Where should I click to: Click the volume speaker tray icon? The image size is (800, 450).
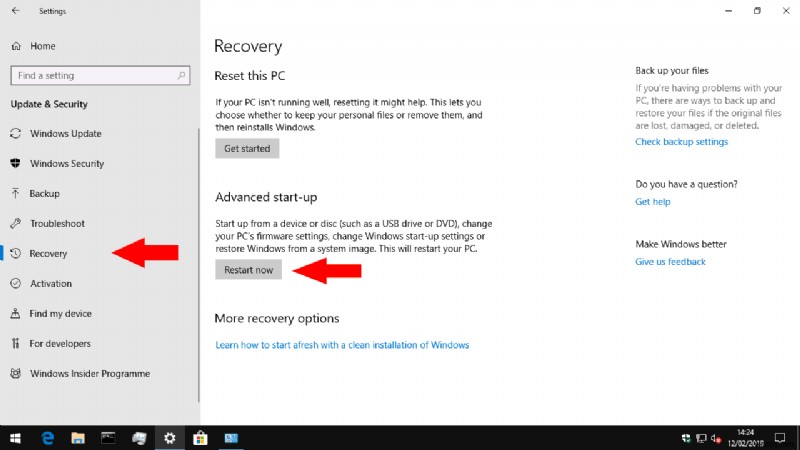(716, 439)
